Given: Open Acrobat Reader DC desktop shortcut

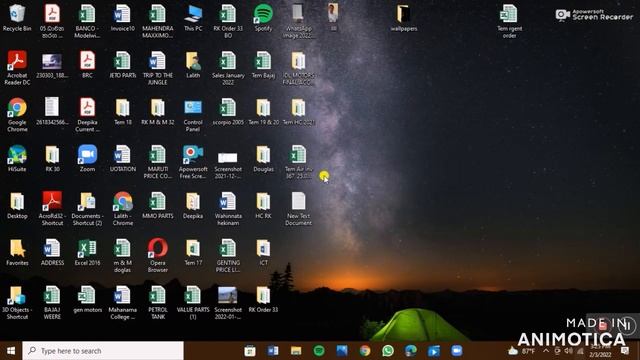Looking at the screenshot, I should [17, 68].
